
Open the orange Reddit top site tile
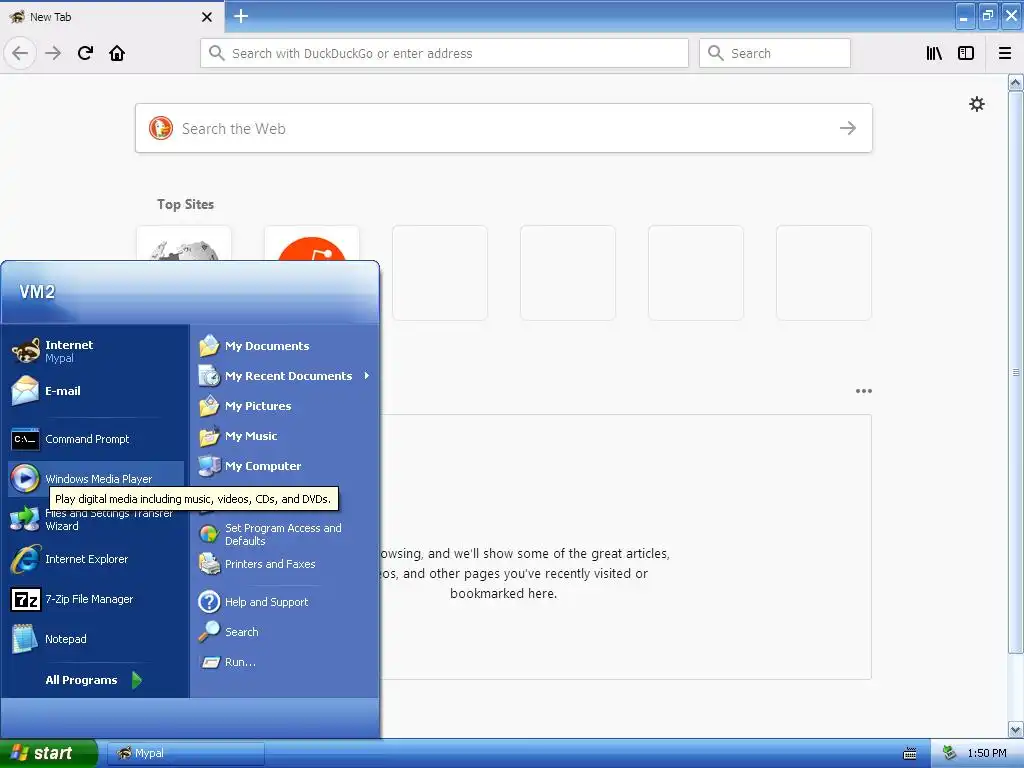coord(312,244)
